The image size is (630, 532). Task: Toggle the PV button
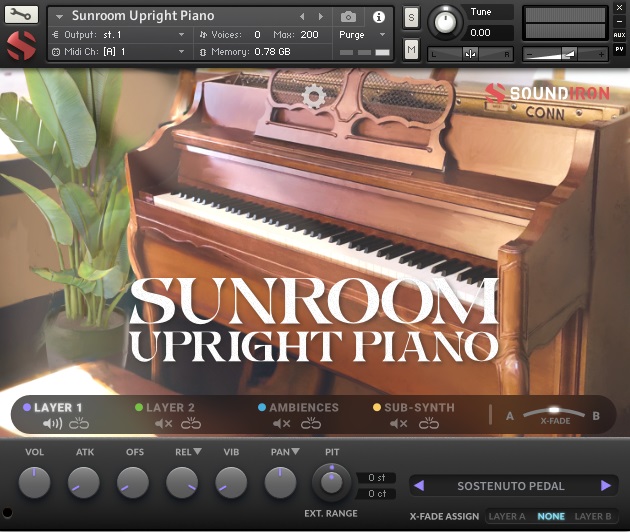click(619, 49)
